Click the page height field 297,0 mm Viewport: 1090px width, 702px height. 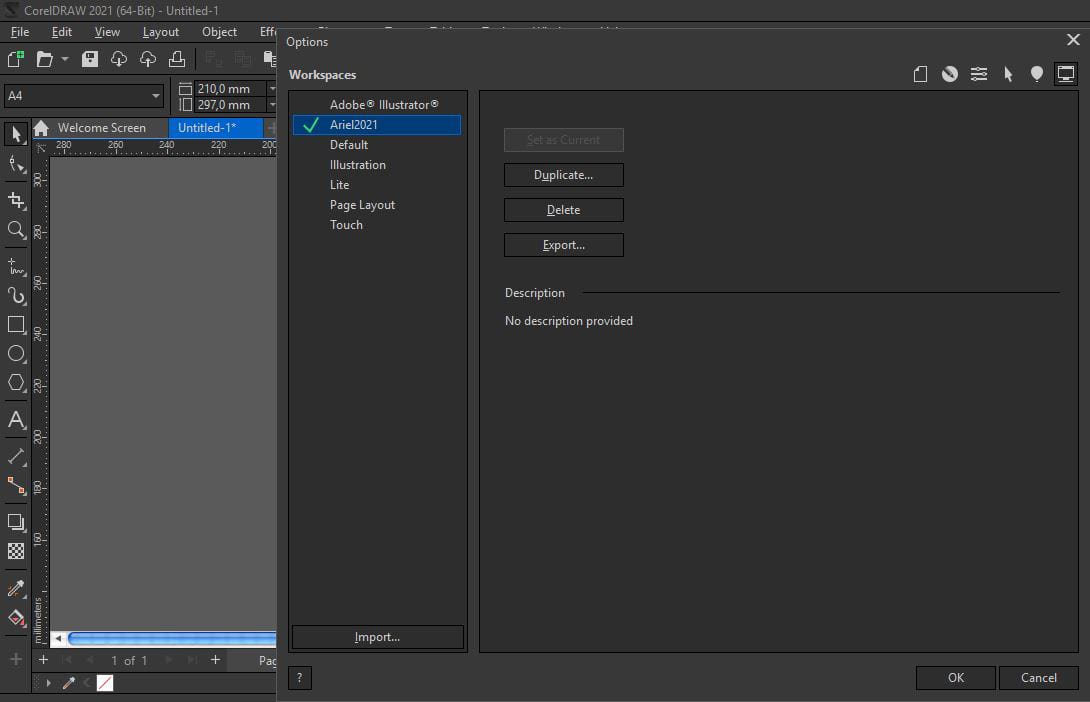click(231, 105)
